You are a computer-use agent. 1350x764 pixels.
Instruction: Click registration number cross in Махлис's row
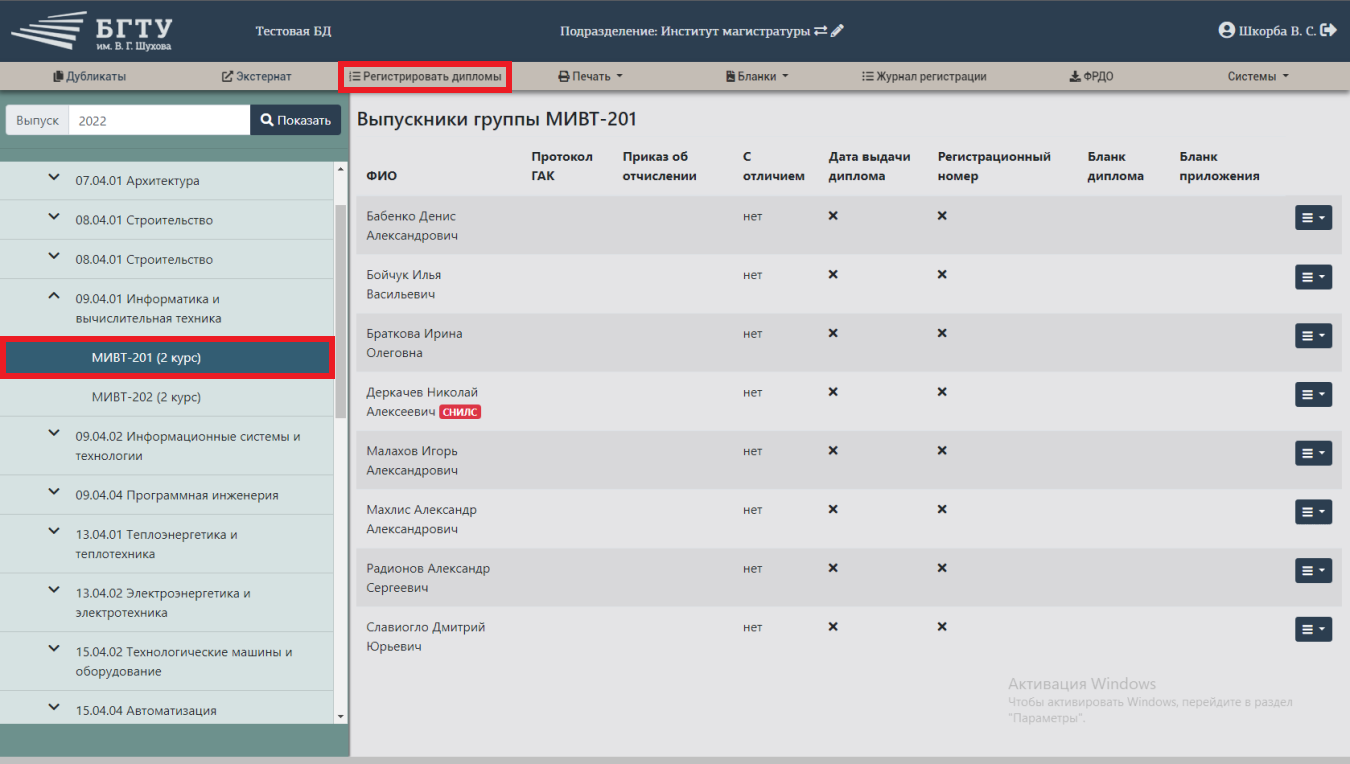pos(942,510)
